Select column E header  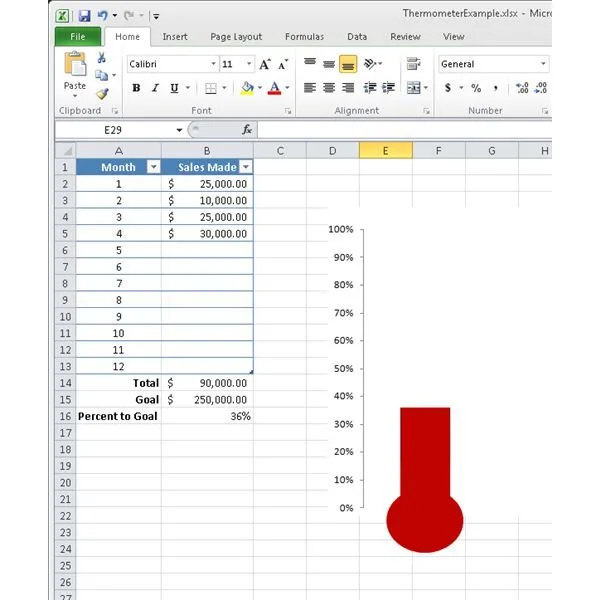[386, 151]
